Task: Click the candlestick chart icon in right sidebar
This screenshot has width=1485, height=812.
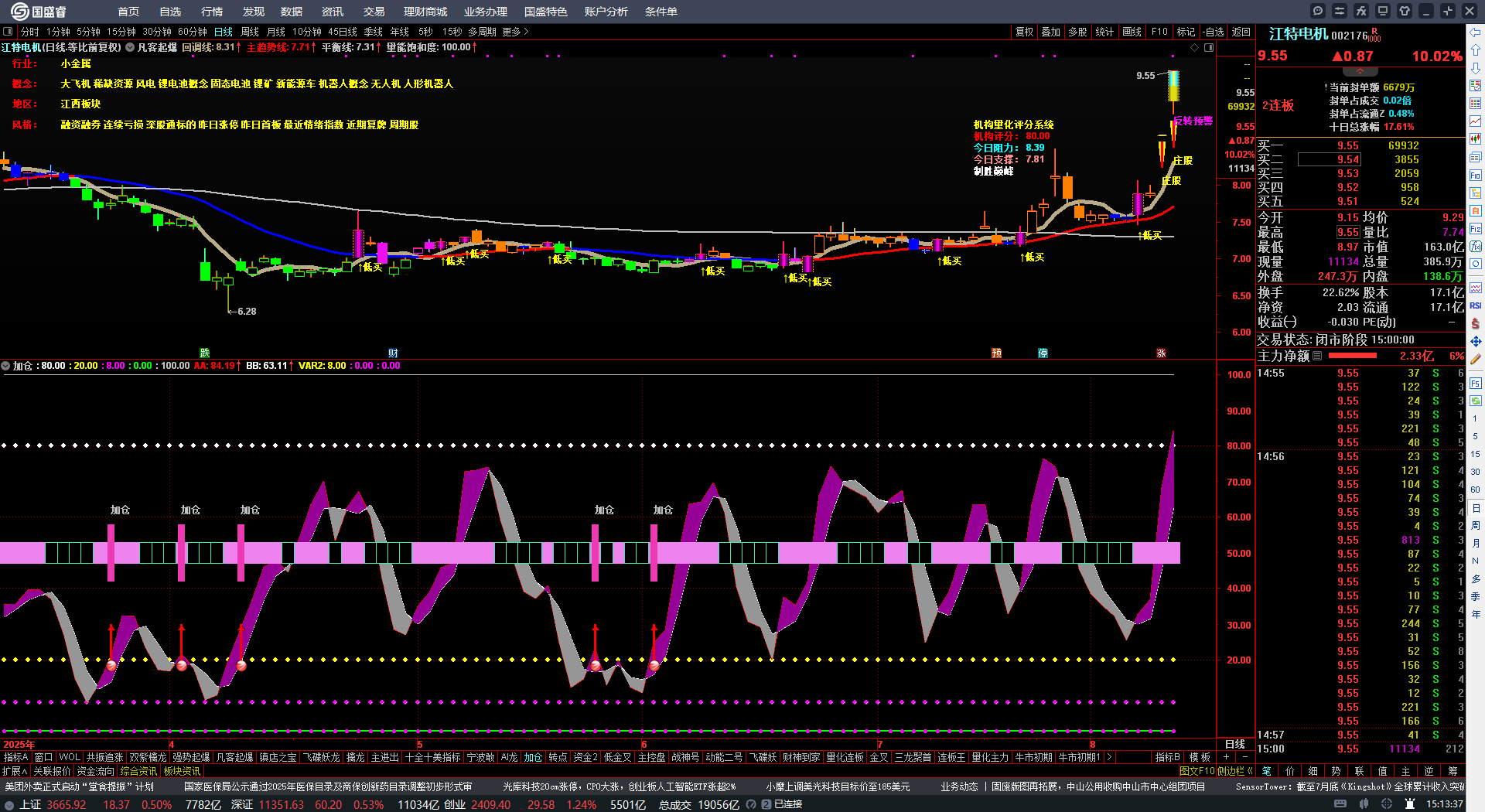Action: (1476, 139)
